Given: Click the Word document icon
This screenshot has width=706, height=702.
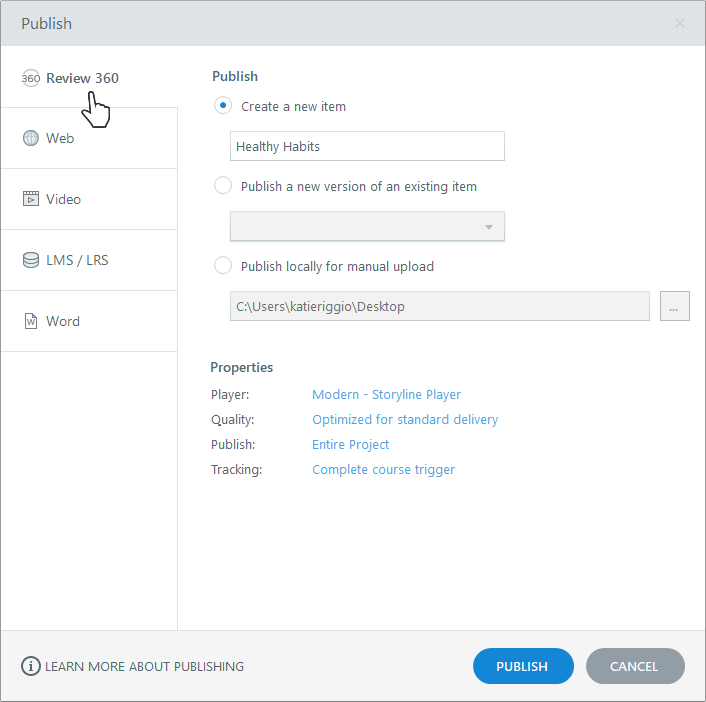Looking at the screenshot, I should pyautogui.click(x=31, y=321).
